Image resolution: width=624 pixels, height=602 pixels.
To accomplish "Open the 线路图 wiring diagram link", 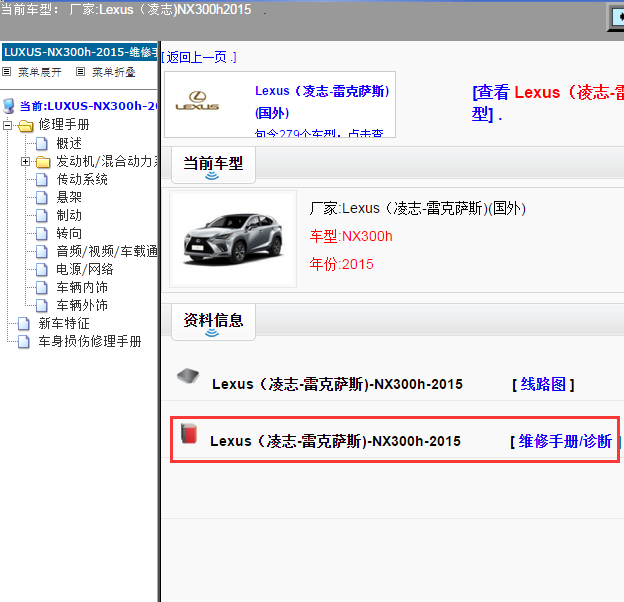I will (x=543, y=384).
